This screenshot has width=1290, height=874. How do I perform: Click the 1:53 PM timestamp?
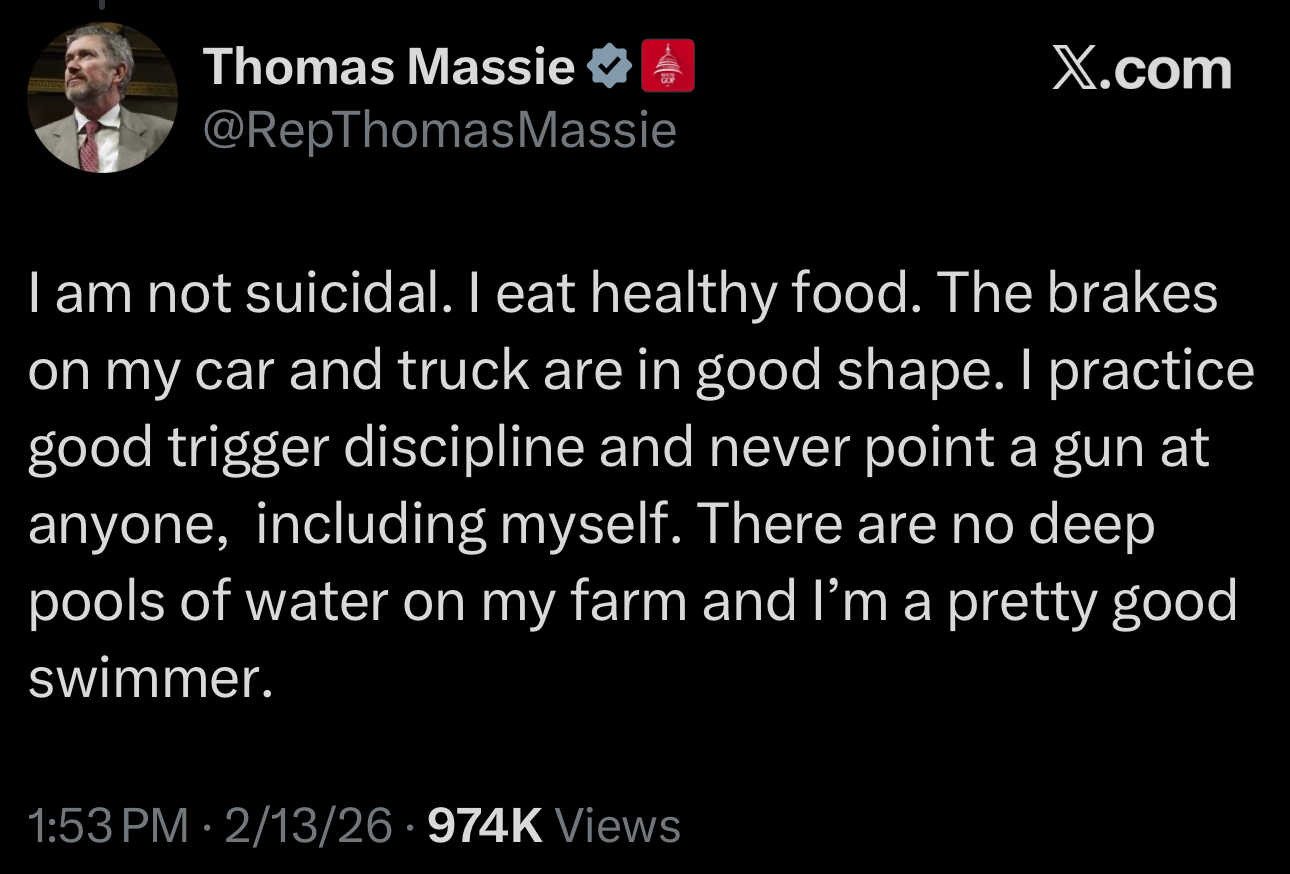coord(108,826)
